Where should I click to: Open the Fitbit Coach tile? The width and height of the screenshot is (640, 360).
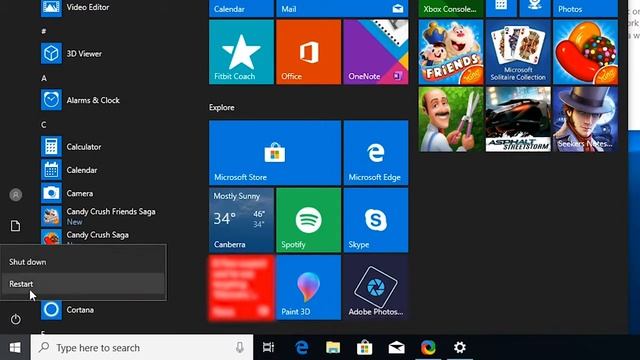241,52
